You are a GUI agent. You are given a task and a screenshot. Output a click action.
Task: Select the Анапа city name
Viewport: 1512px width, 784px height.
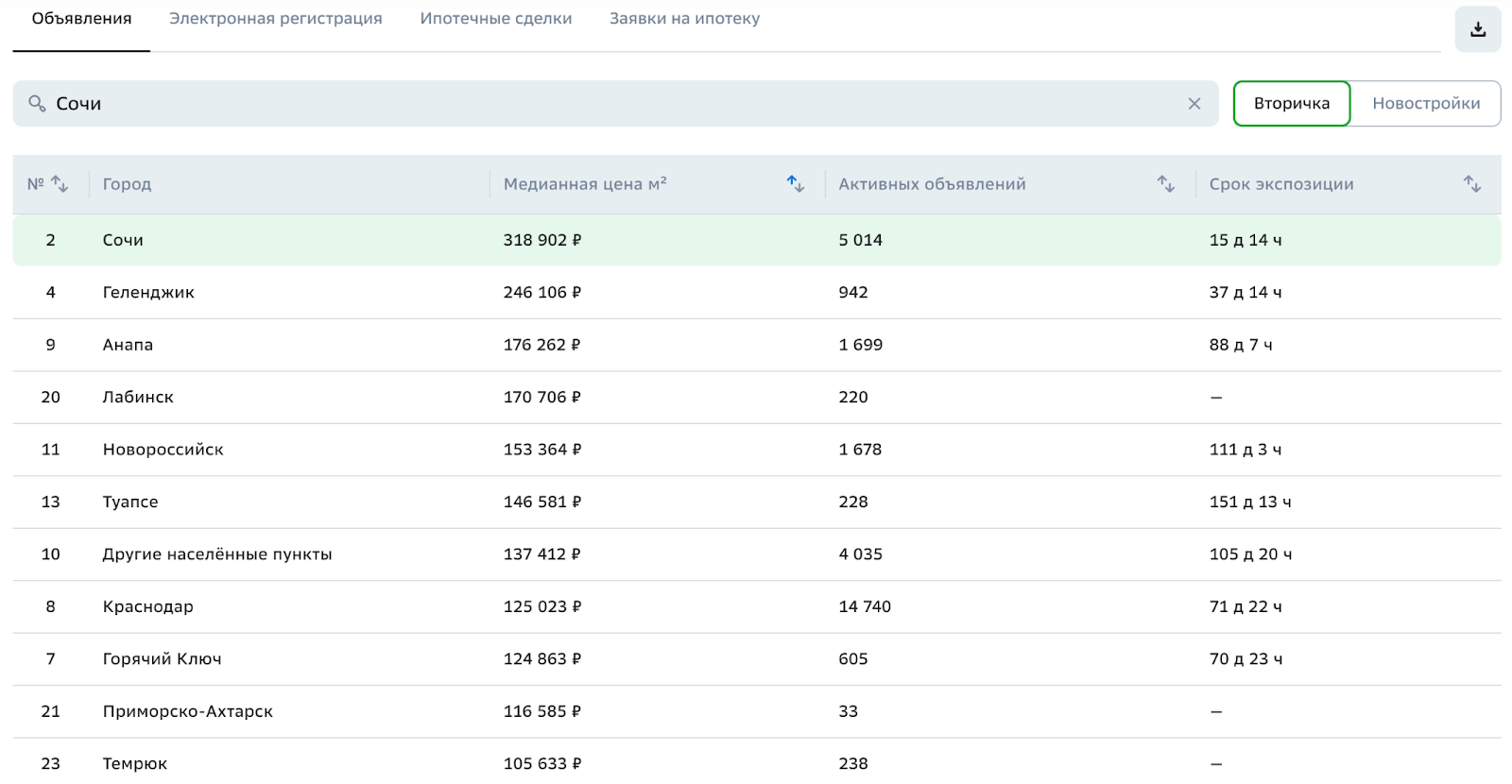[x=128, y=345]
